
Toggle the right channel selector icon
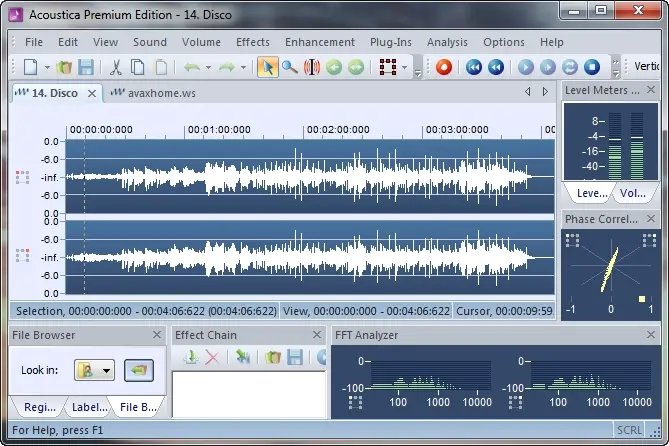coord(22,256)
